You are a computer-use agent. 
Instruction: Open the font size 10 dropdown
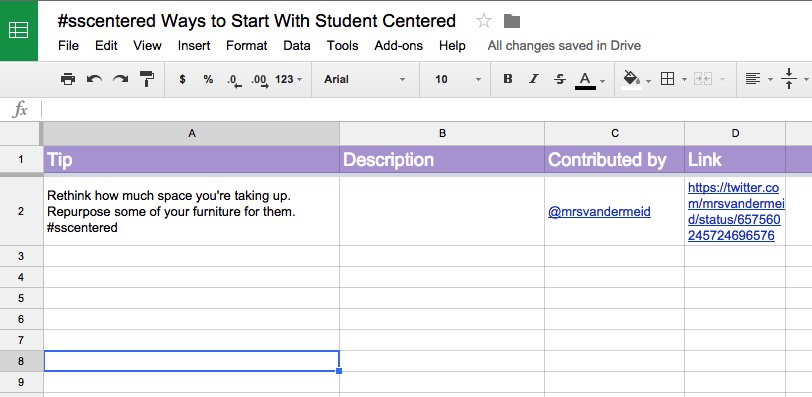tap(458, 79)
